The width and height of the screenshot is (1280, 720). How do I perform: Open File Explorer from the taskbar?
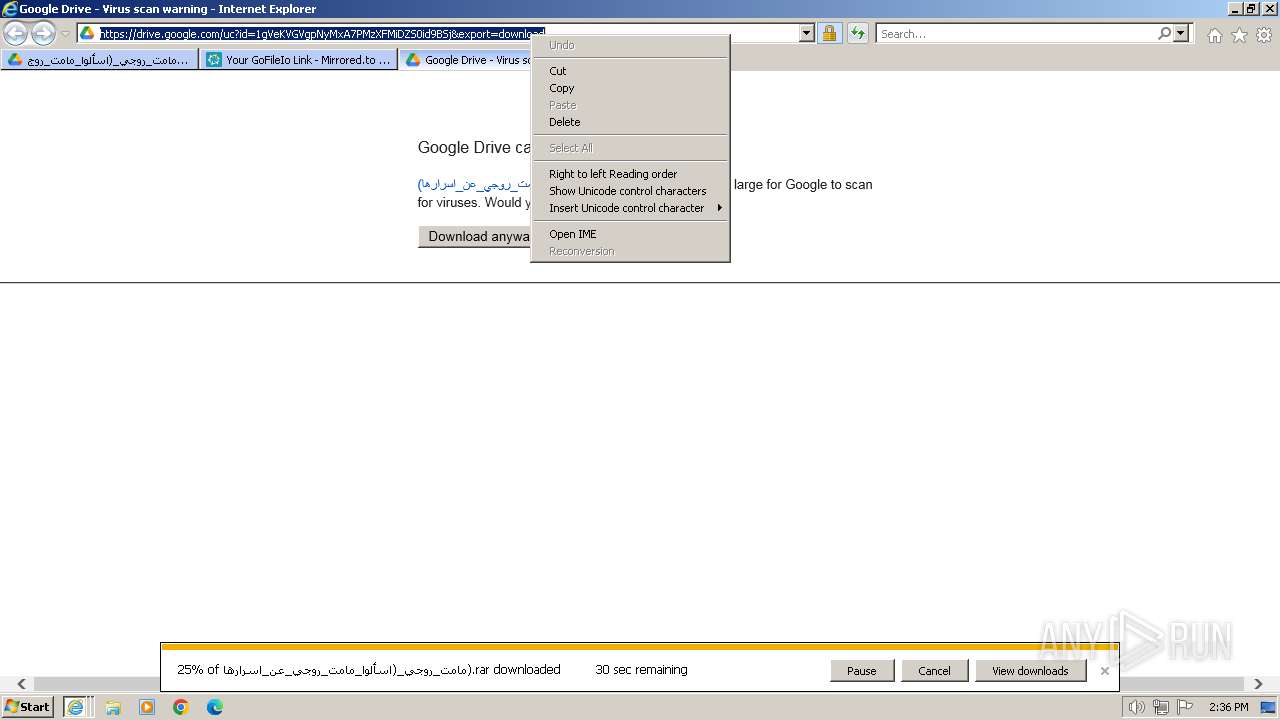click(x=113, y=707)
